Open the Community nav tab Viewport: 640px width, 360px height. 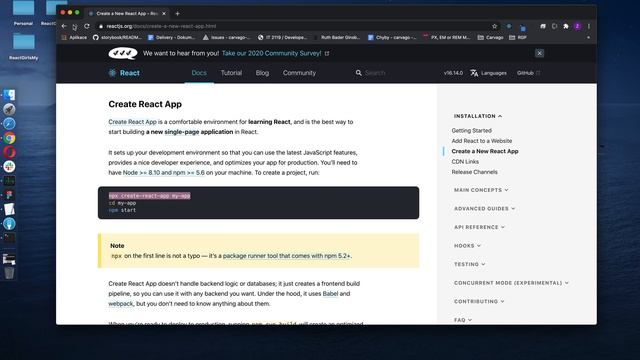299,73
